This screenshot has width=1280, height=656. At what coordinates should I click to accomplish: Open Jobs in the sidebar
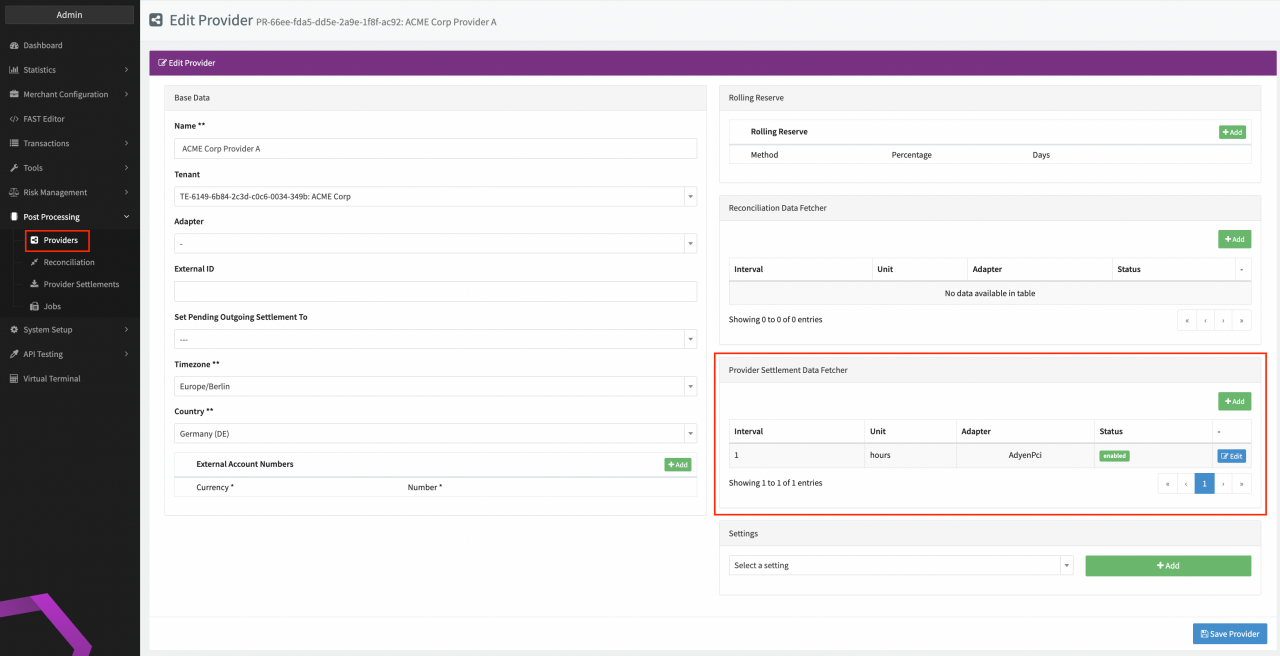point(53,306)
